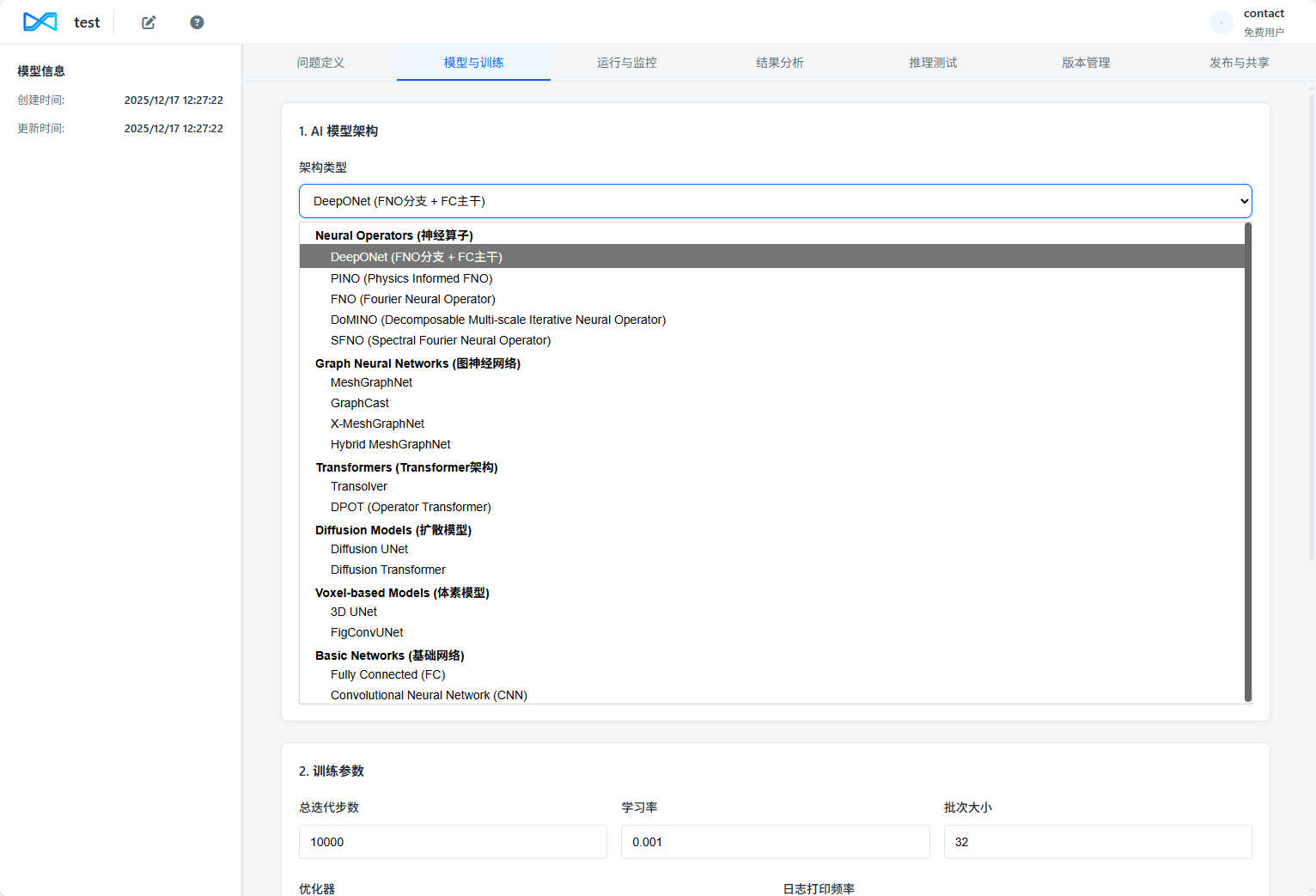Click the app logo icon
Screen dimensions: 1316x896
pos(40,22)
